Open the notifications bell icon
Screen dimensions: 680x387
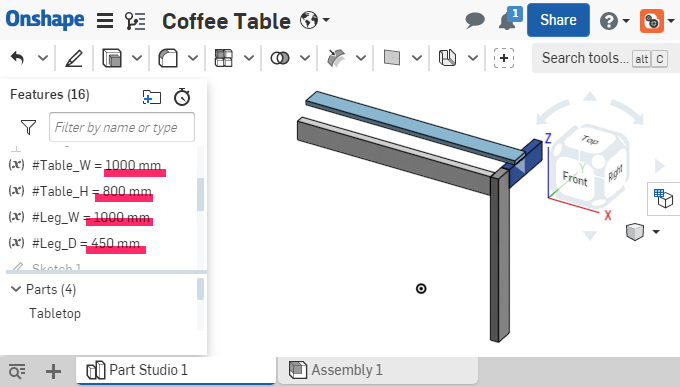coord(507,21)
